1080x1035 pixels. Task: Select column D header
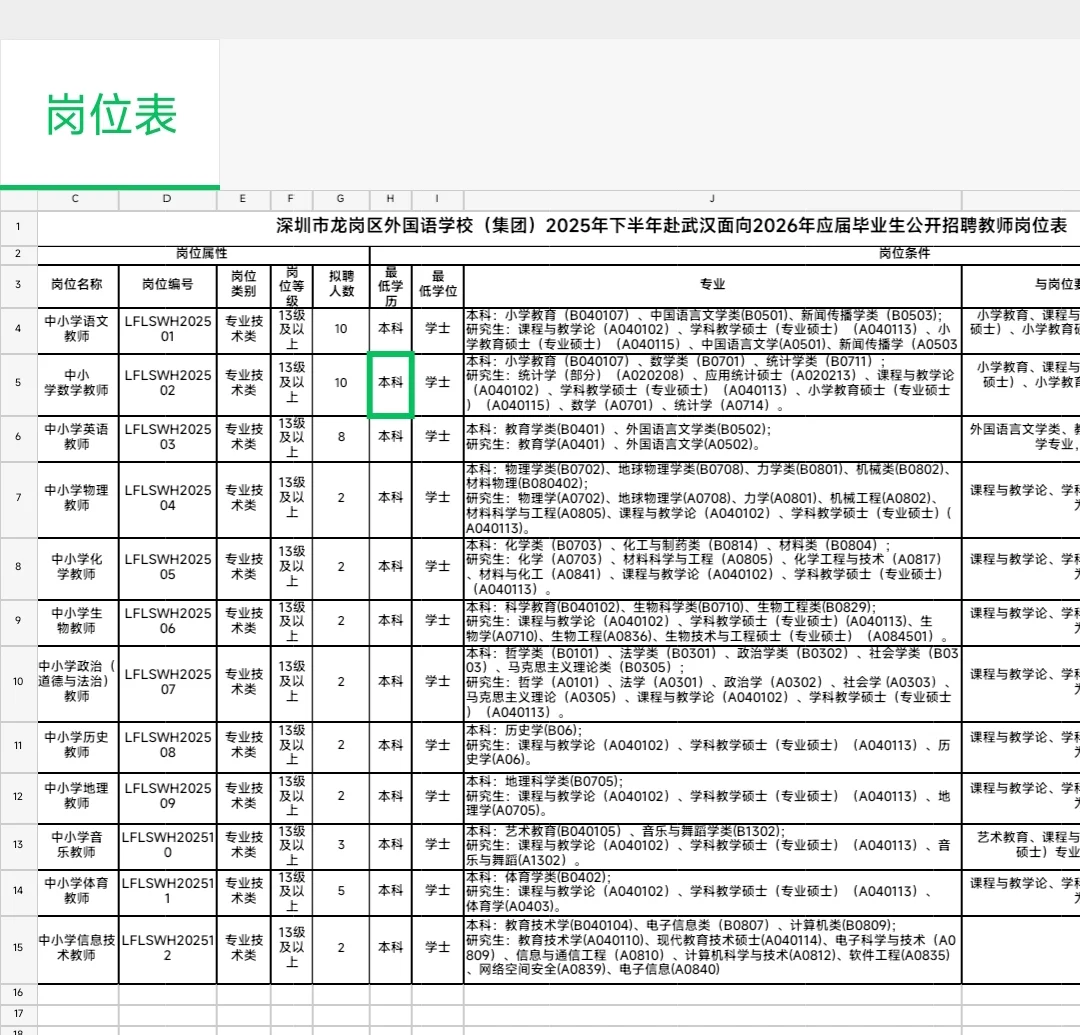[x=167, y=199]
